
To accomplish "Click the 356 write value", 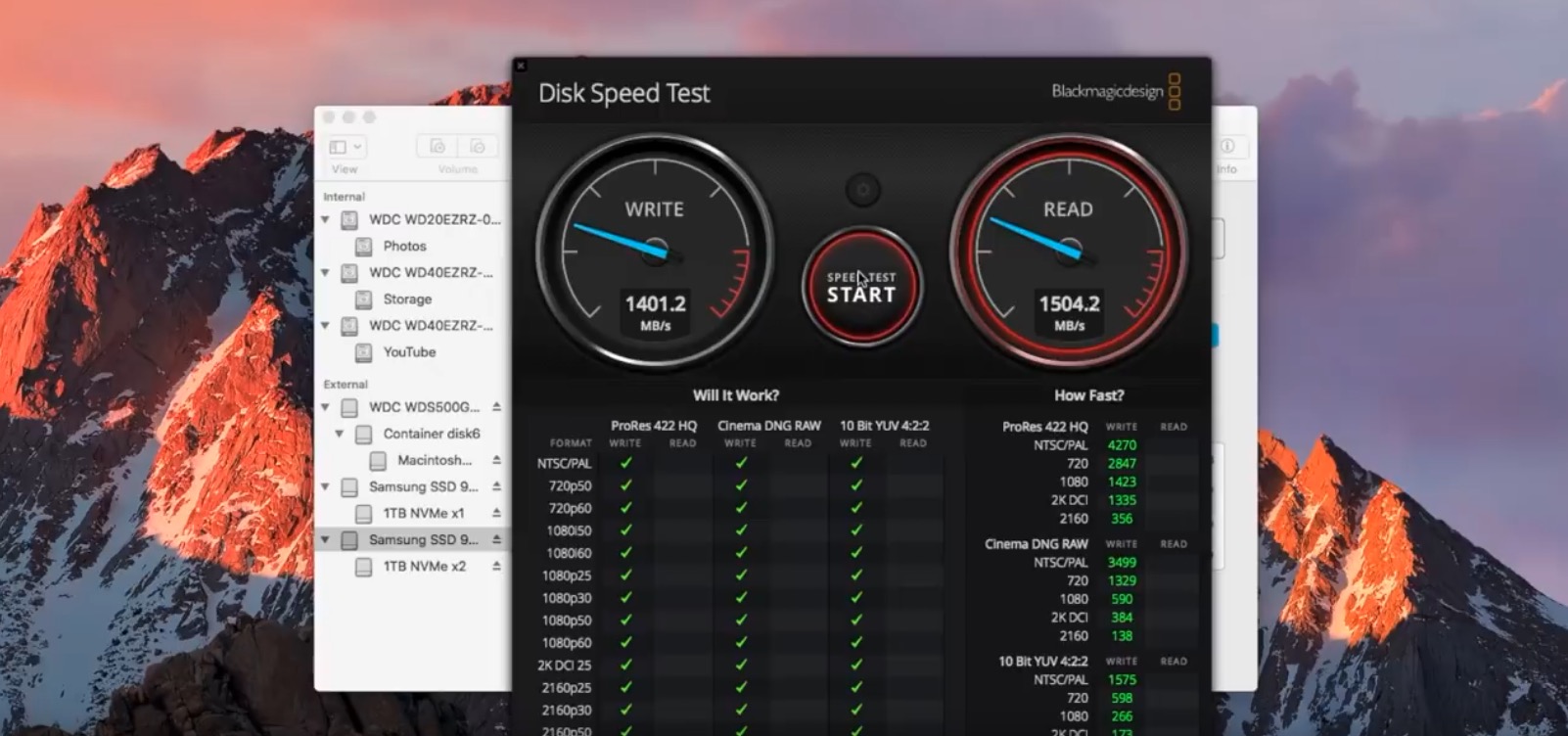I will 1122,519.
